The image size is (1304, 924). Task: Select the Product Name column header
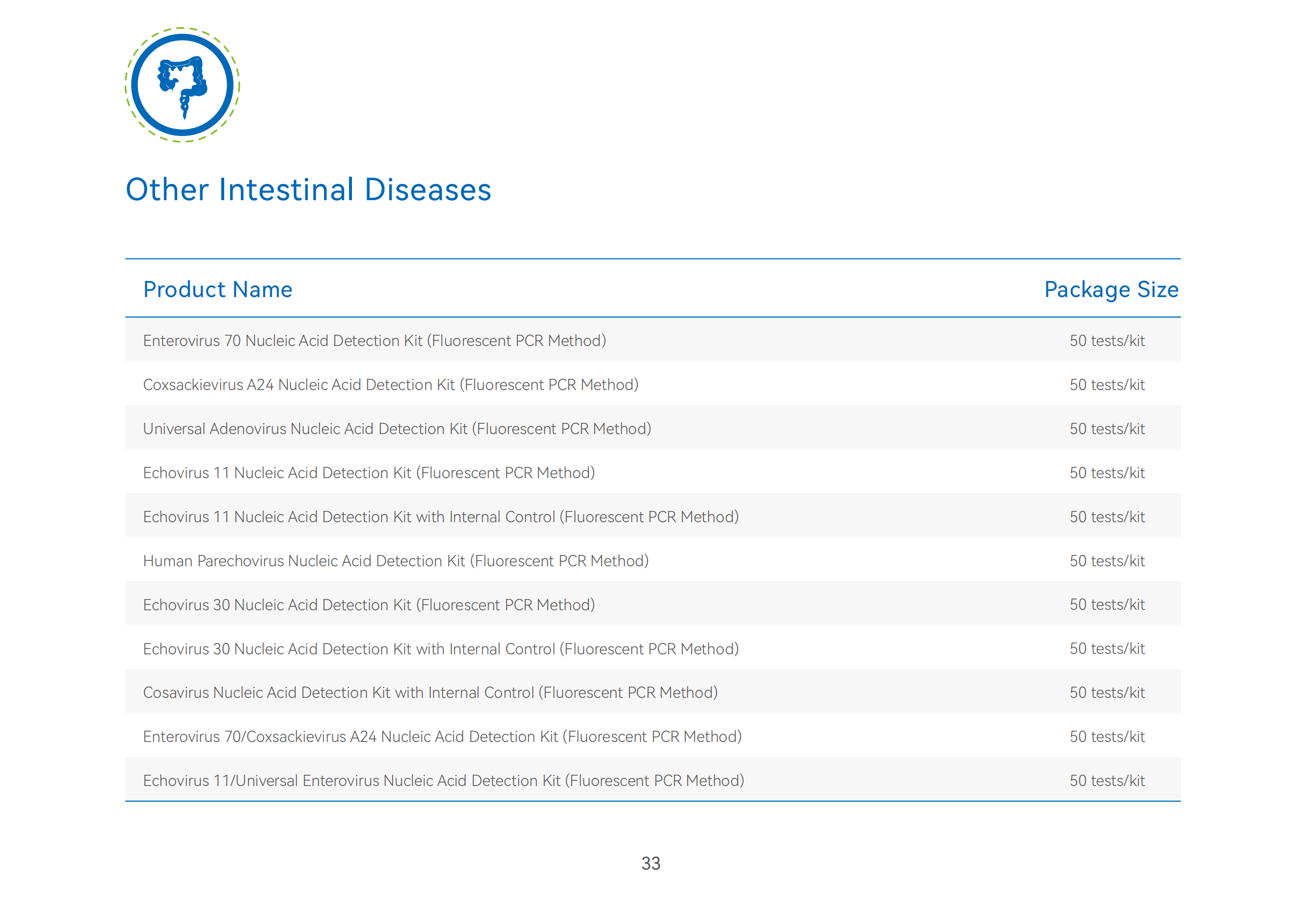coord(218,290)
